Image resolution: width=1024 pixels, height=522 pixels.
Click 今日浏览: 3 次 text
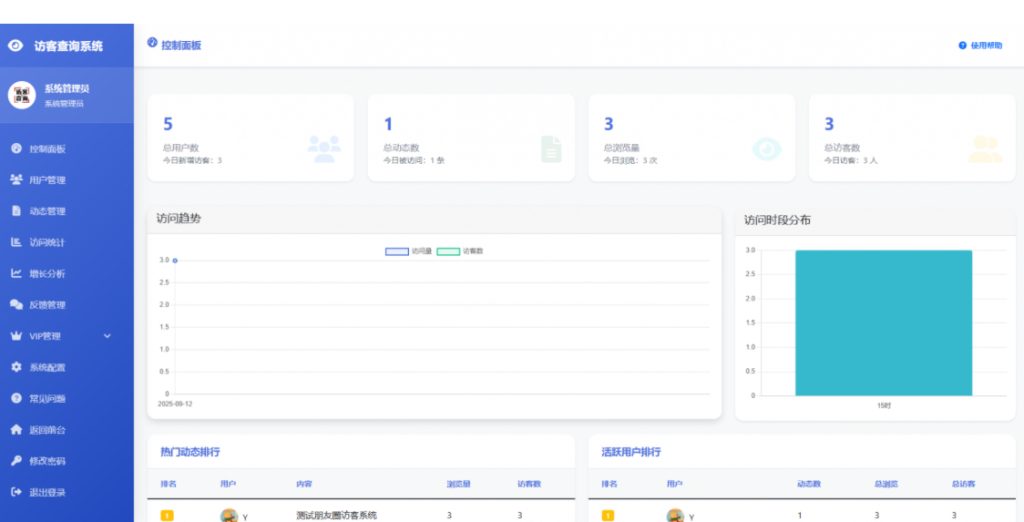pyautogui.click(x=630, y=161)
